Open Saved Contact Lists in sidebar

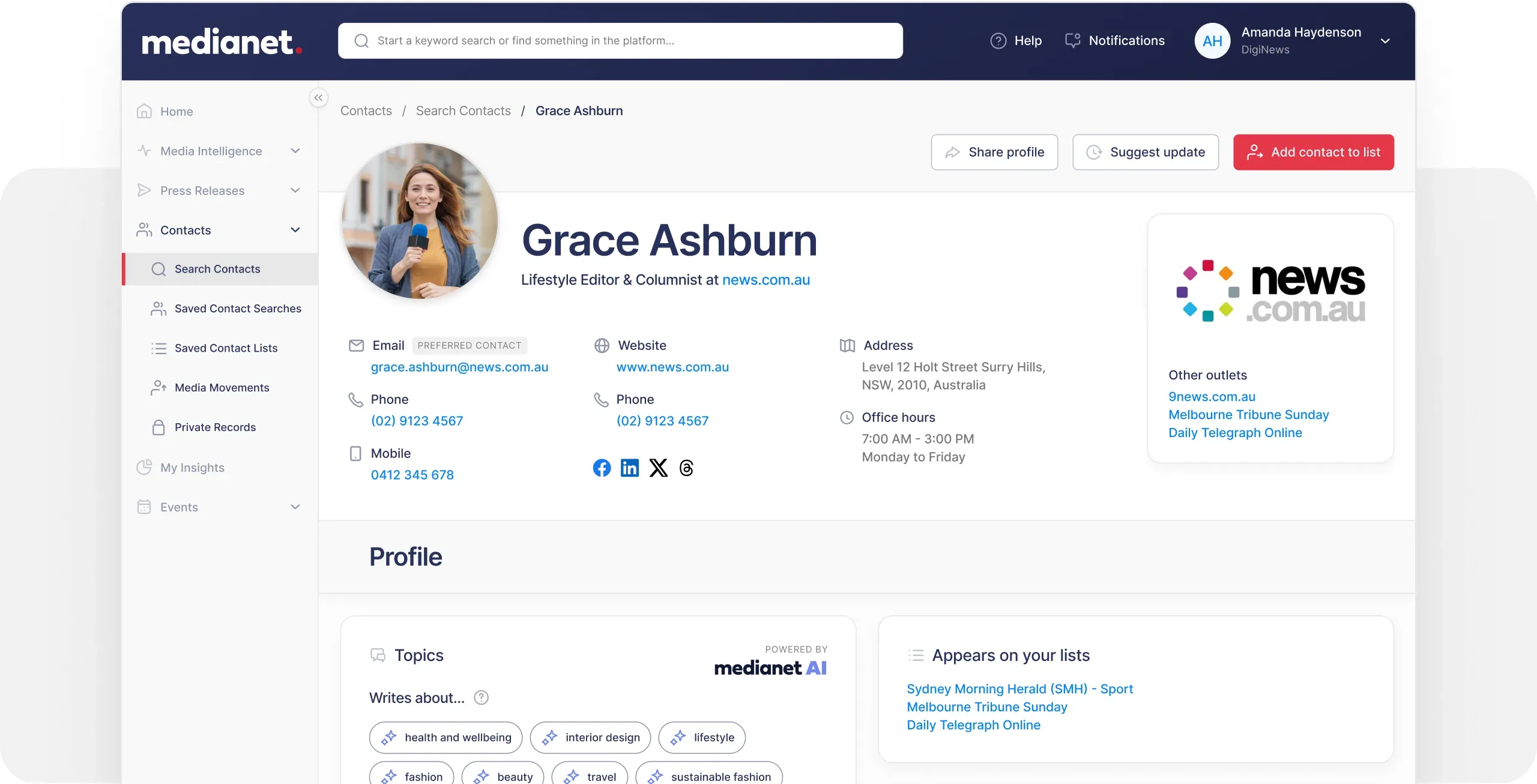pos(226,348)
